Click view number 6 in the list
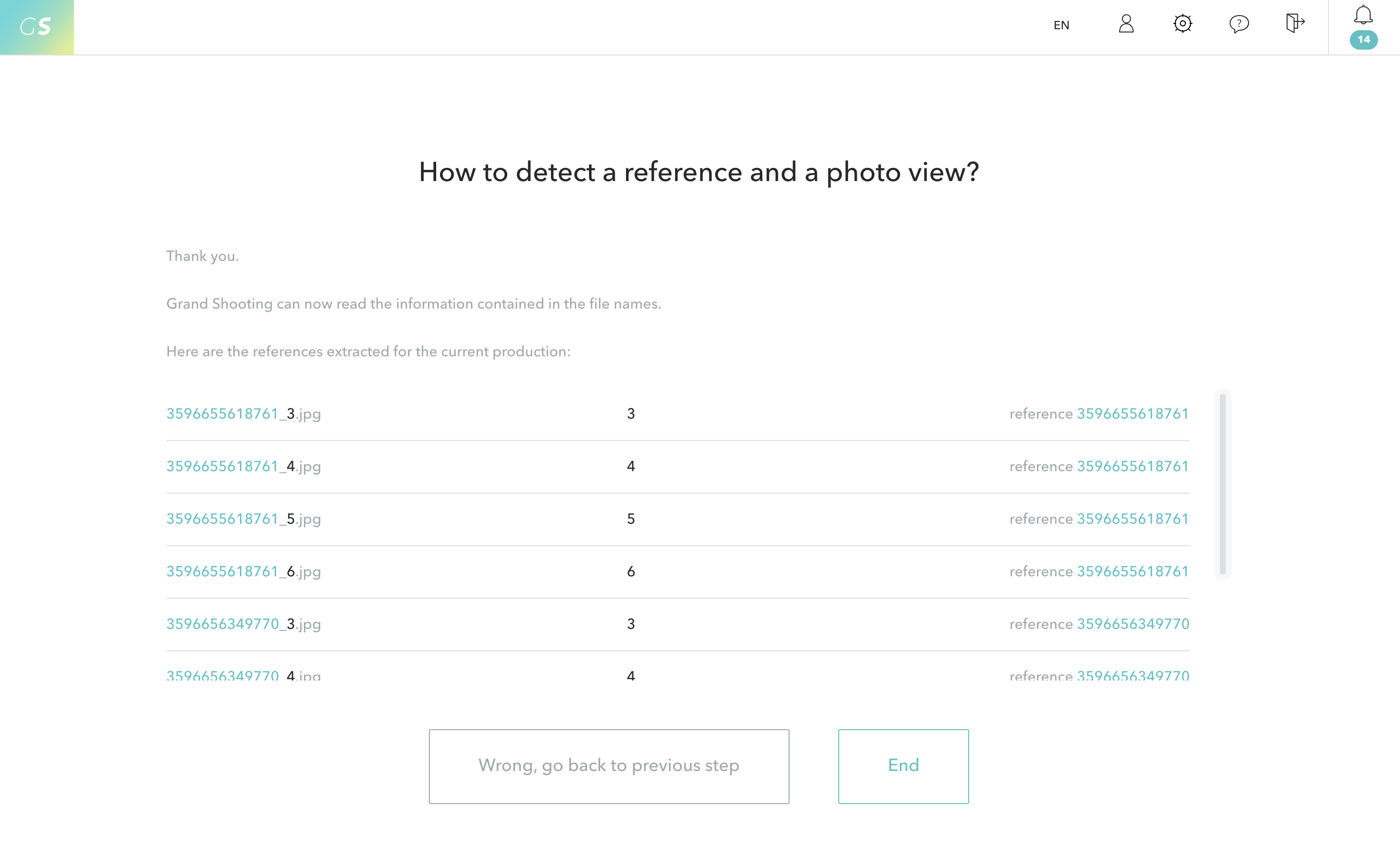The width and height of the screenshot is (1400, 845). pyautogui.click(x=631, y=571)
